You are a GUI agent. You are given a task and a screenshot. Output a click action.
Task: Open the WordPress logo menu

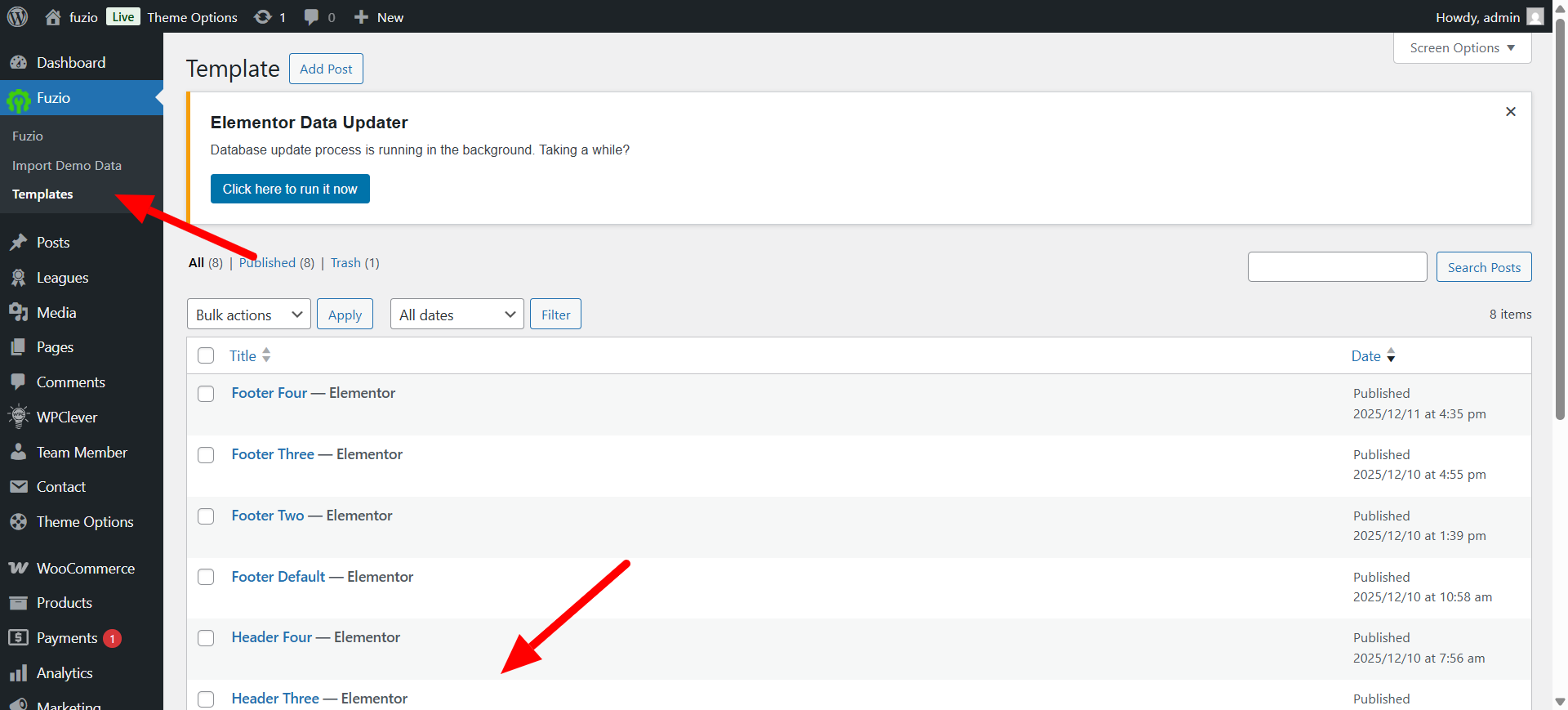(x=17, y=16)
